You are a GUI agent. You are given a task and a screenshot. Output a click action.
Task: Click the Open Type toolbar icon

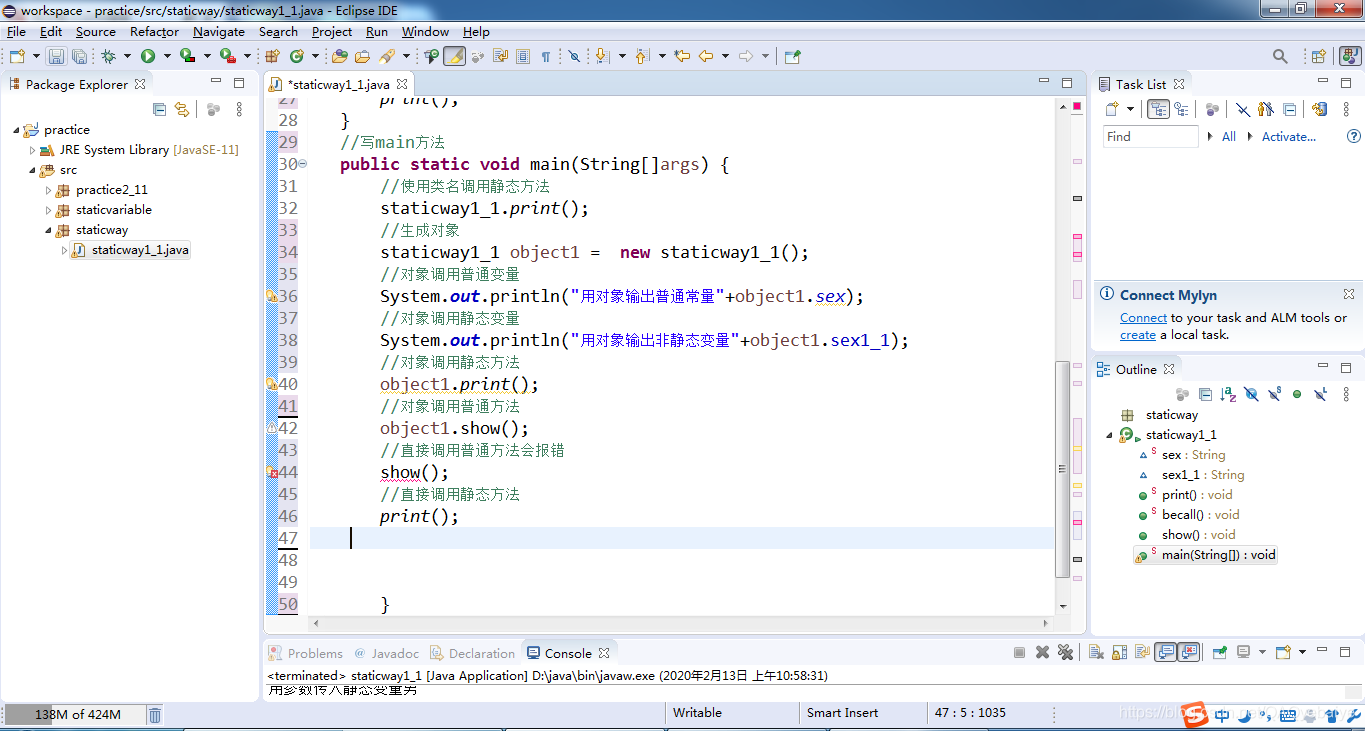click(x=340, y=57)
